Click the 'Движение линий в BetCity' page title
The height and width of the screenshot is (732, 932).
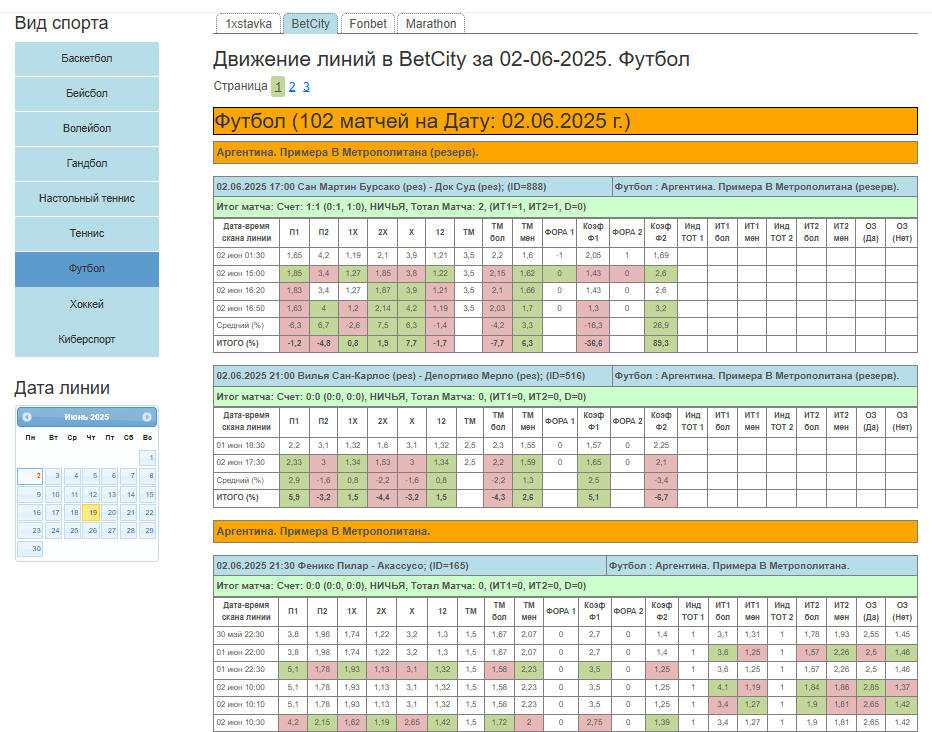coord(451,59)
